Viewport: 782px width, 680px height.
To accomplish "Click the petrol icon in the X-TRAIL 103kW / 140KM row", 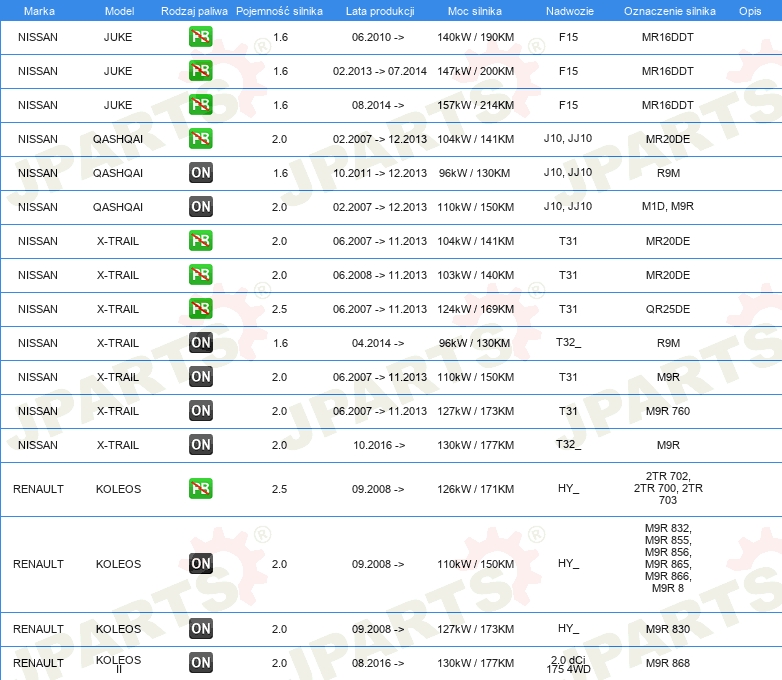I will 200,274.
